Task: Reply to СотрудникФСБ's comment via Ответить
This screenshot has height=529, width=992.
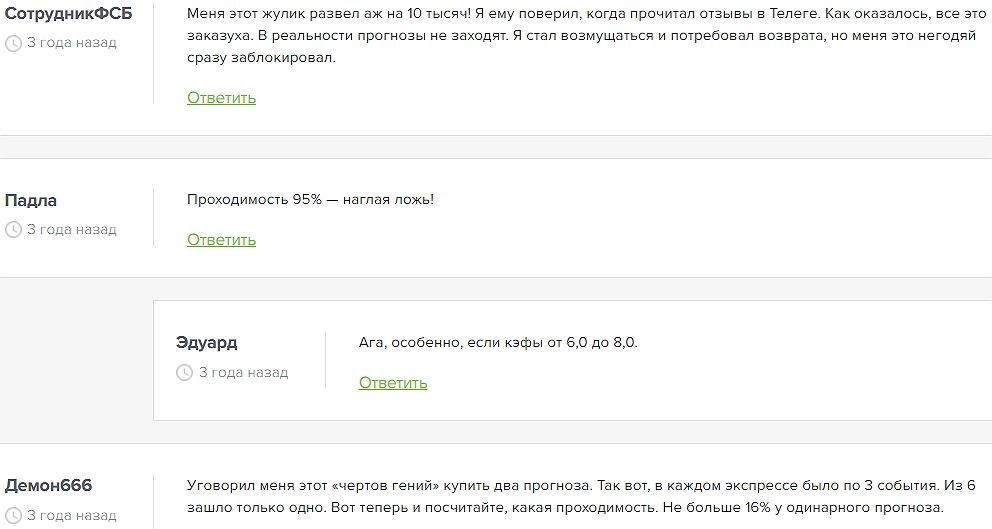Action: coord(221,98)
